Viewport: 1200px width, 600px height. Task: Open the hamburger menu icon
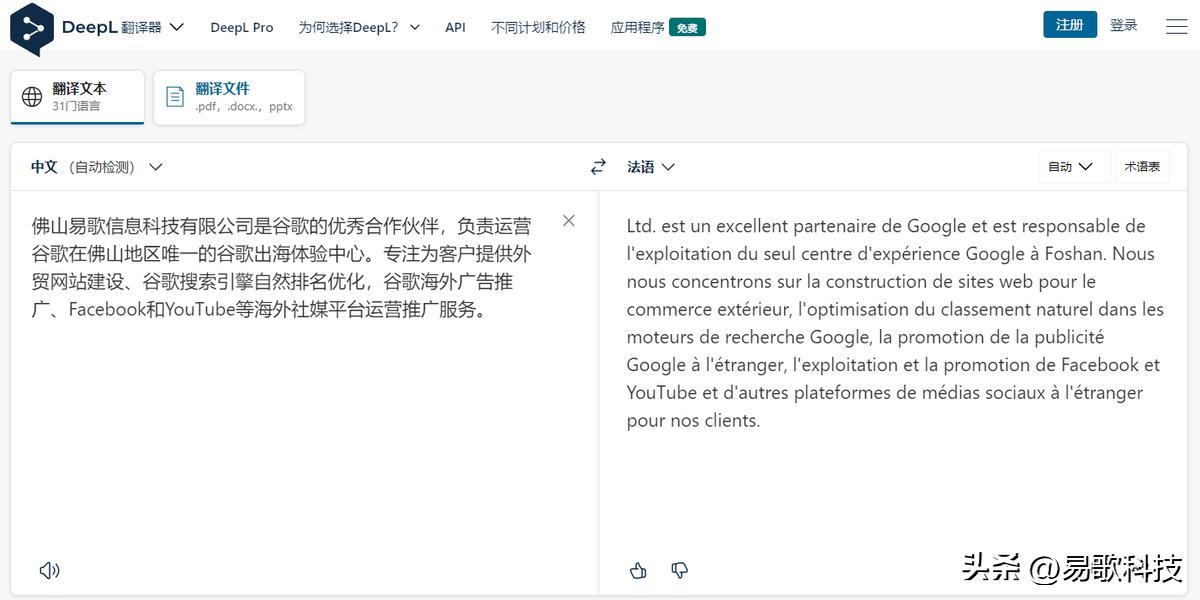(x=1177, y=26)
